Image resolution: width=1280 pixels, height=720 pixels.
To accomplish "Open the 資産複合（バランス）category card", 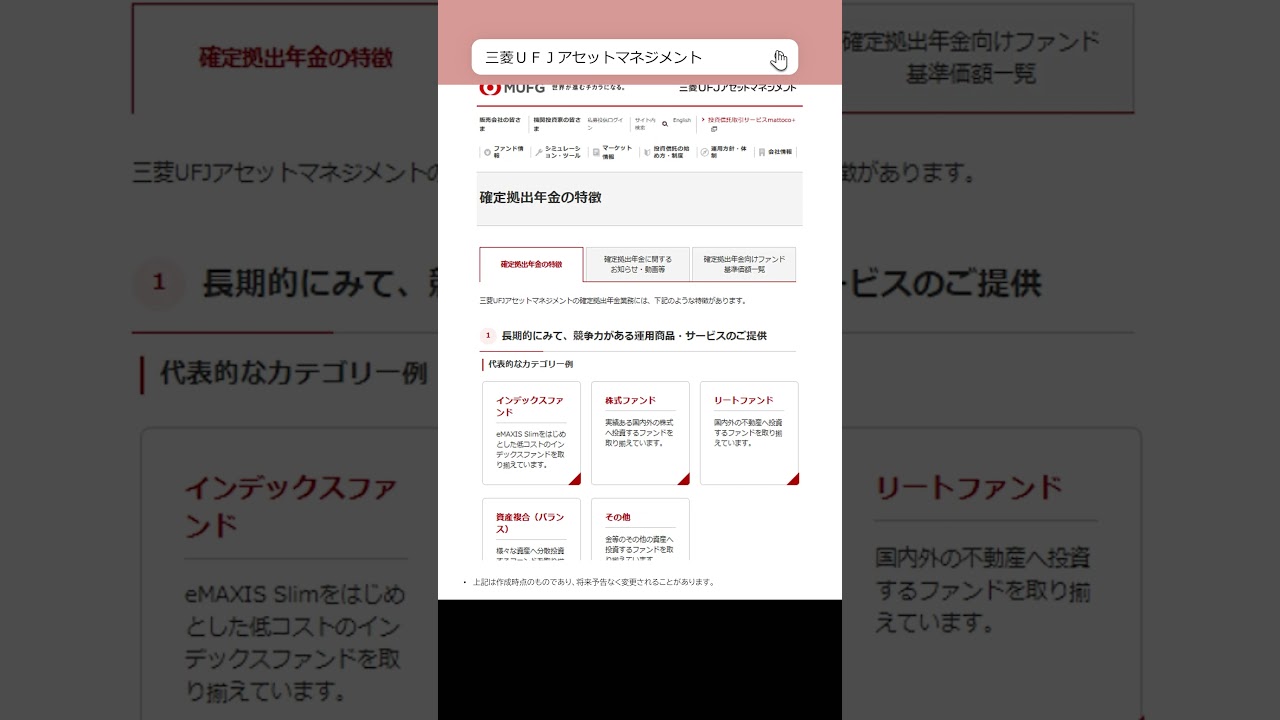I will coord(531,528).
